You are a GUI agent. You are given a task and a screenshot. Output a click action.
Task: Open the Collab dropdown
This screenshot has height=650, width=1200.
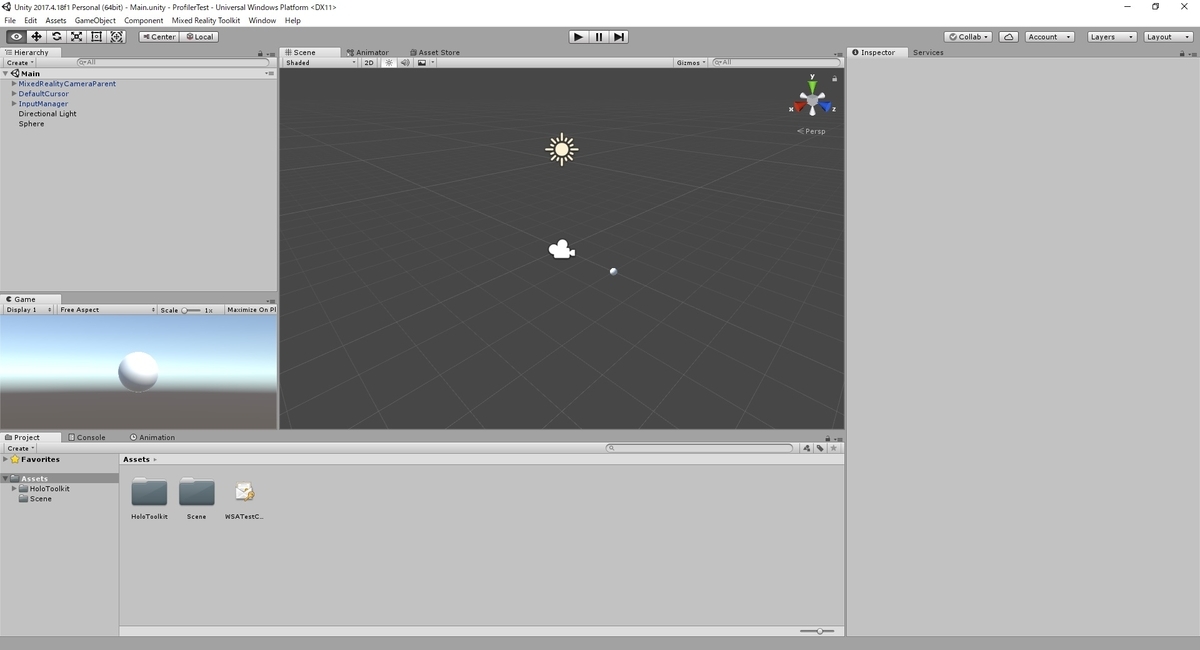point(968,37)
